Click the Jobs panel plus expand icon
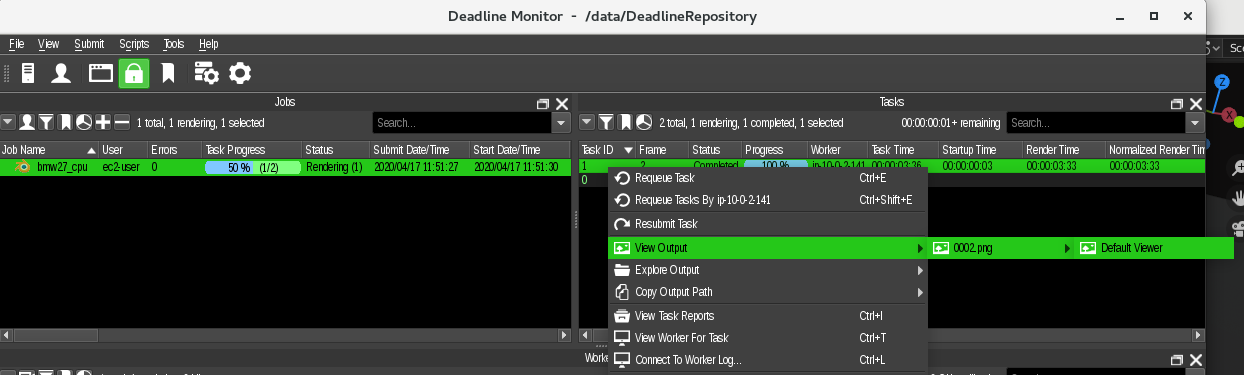 pyautogui.click(x=103, y=122)
